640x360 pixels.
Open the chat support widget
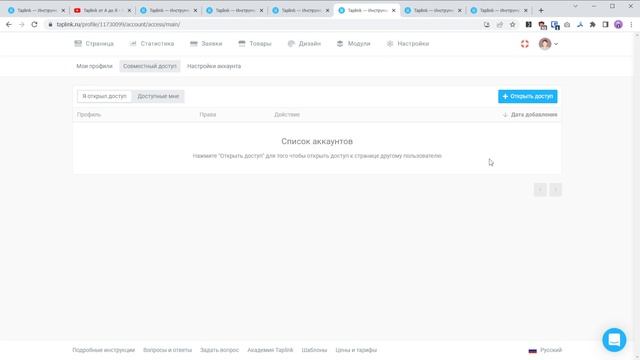click(x=614, y=340)
